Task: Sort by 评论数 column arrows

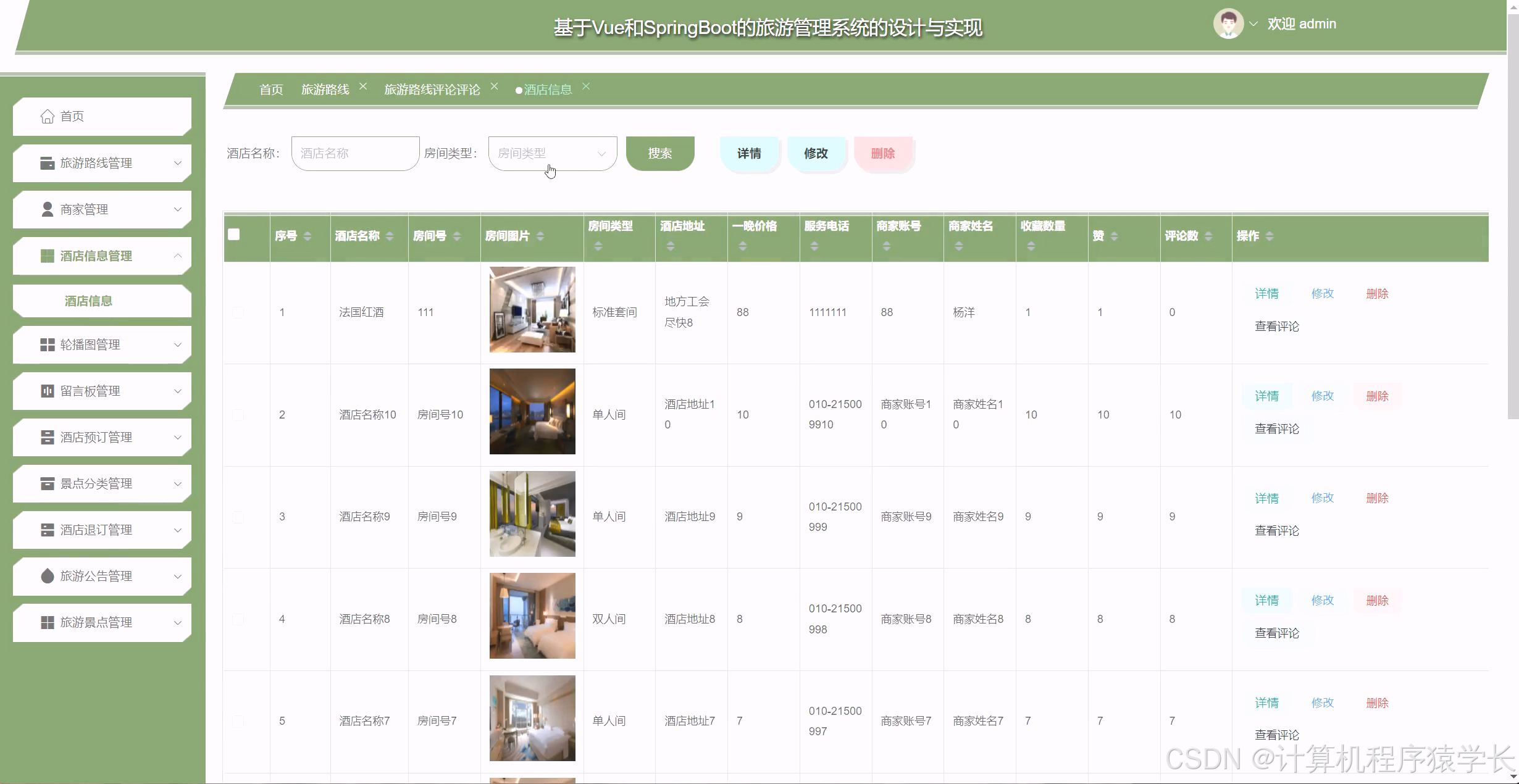Action: tap(1208, 236)
